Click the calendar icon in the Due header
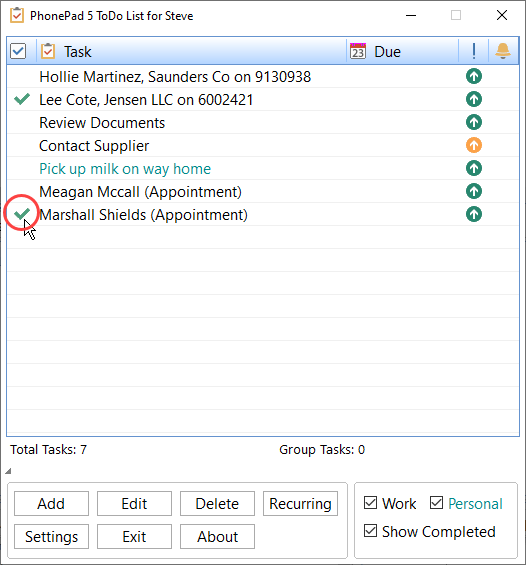Screen dimensions: 526x565 click(x=358, y=51)
